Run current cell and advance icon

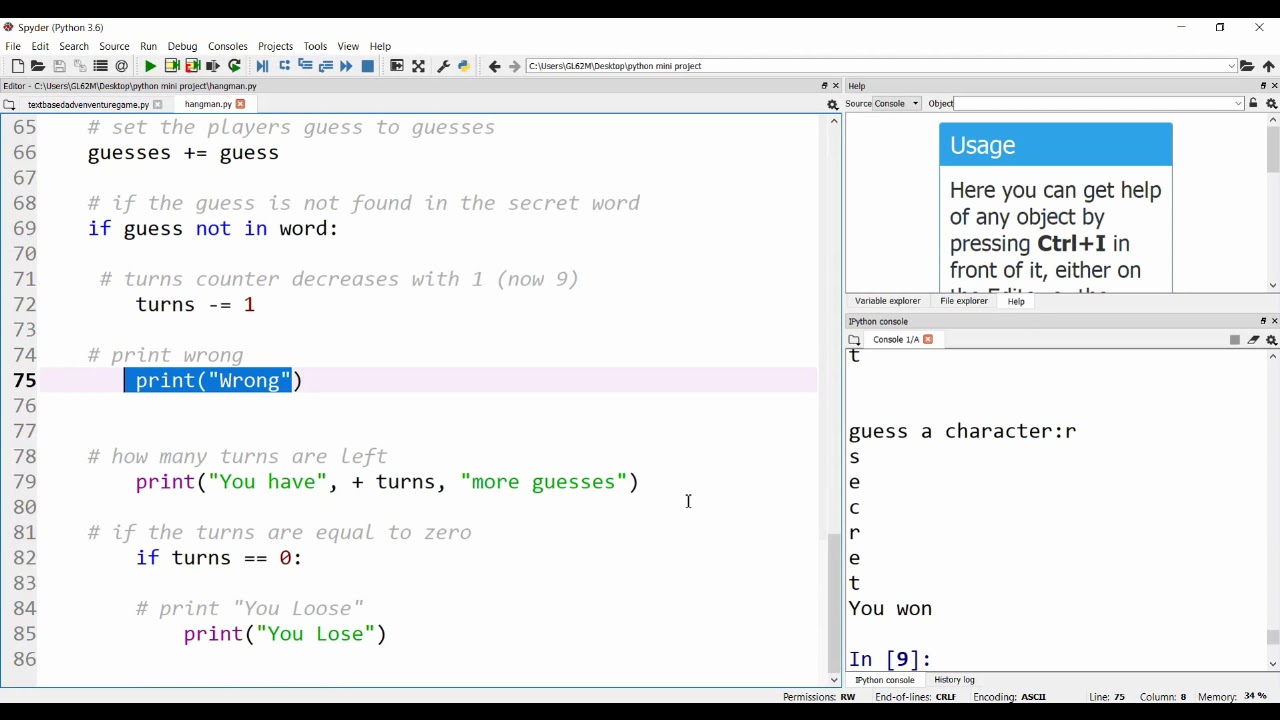click(x=193, y=66)
